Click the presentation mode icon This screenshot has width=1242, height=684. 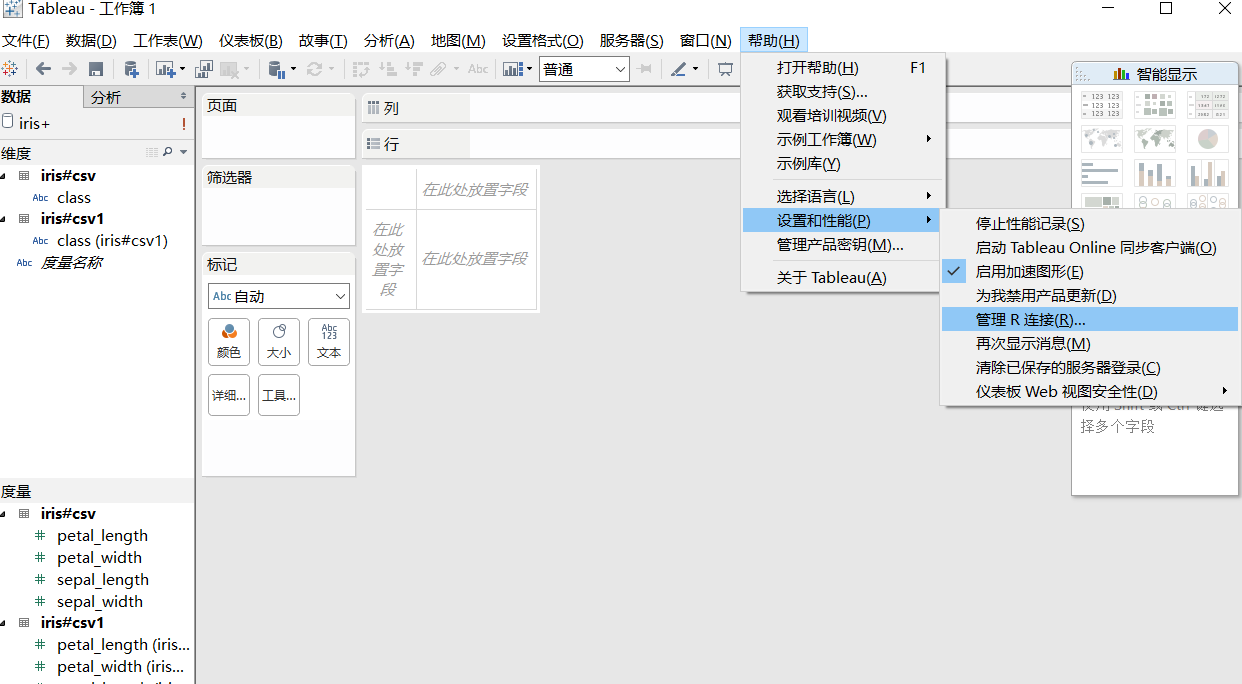point(726,69)
